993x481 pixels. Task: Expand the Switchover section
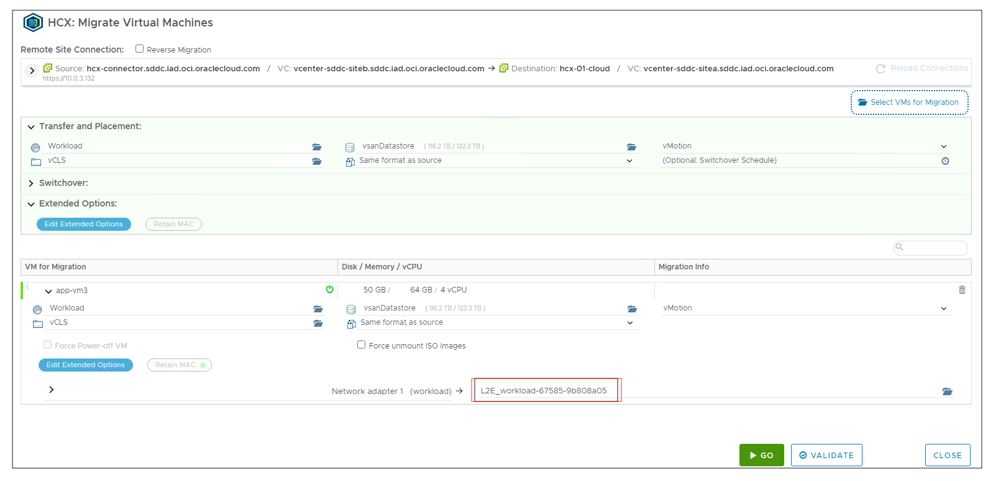pos(31,183)
